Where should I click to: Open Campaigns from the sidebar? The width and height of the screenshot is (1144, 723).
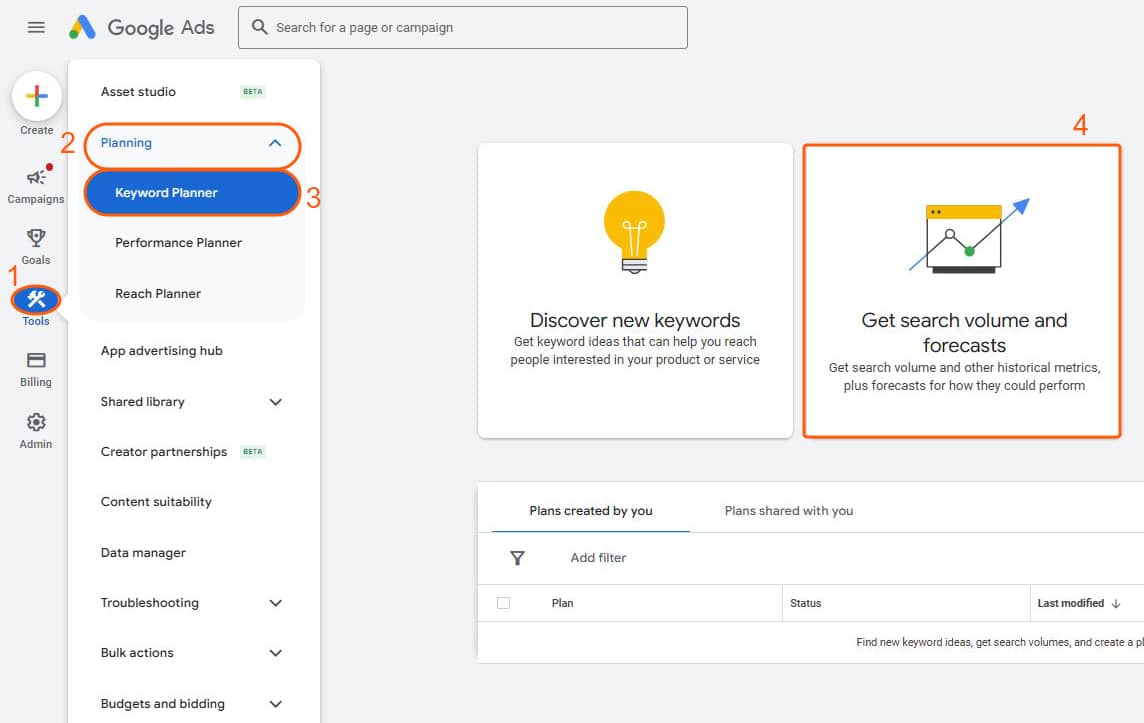pyautogui.click(x=36, y=185)
